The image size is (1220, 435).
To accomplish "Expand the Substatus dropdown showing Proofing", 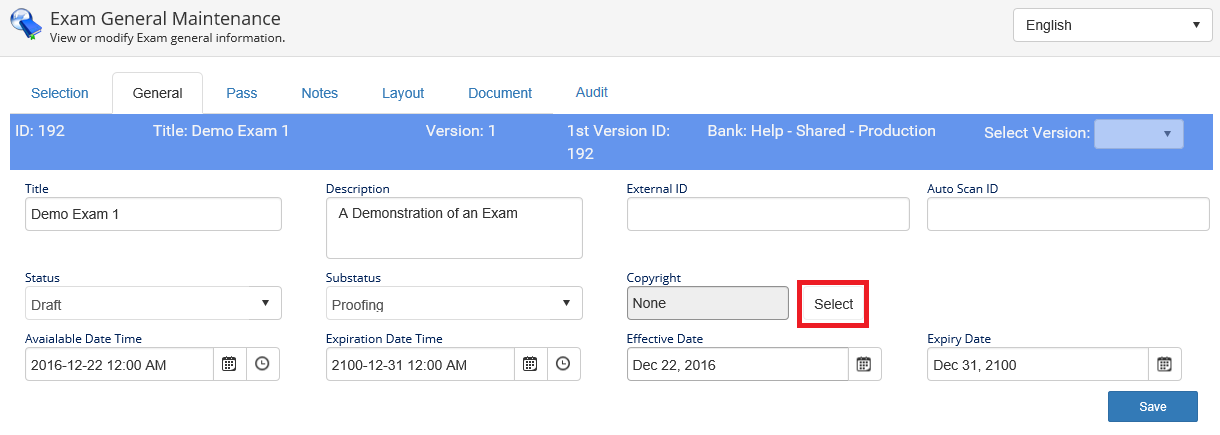I will 454,303.
